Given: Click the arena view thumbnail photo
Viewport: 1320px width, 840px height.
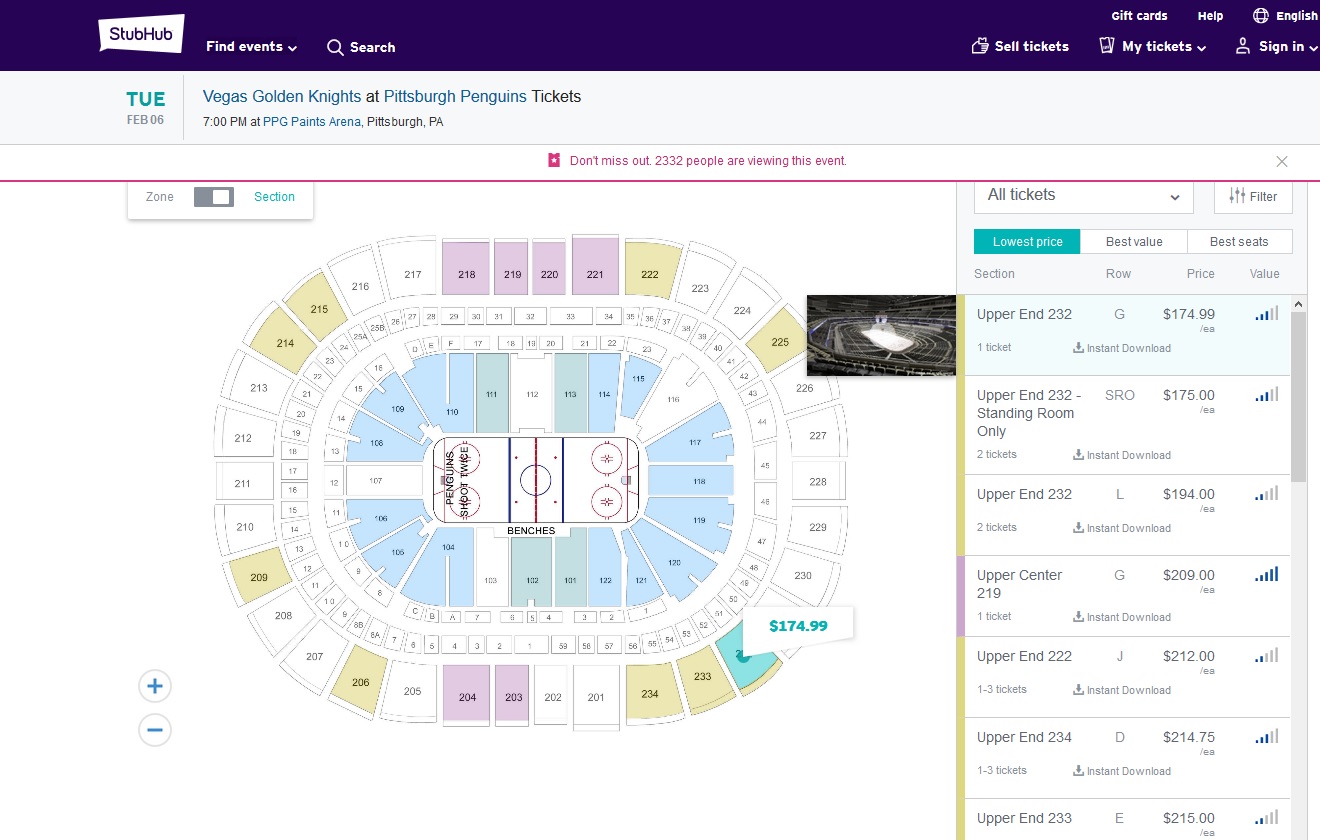Looking at the screenshot, I should pos(881,335).
